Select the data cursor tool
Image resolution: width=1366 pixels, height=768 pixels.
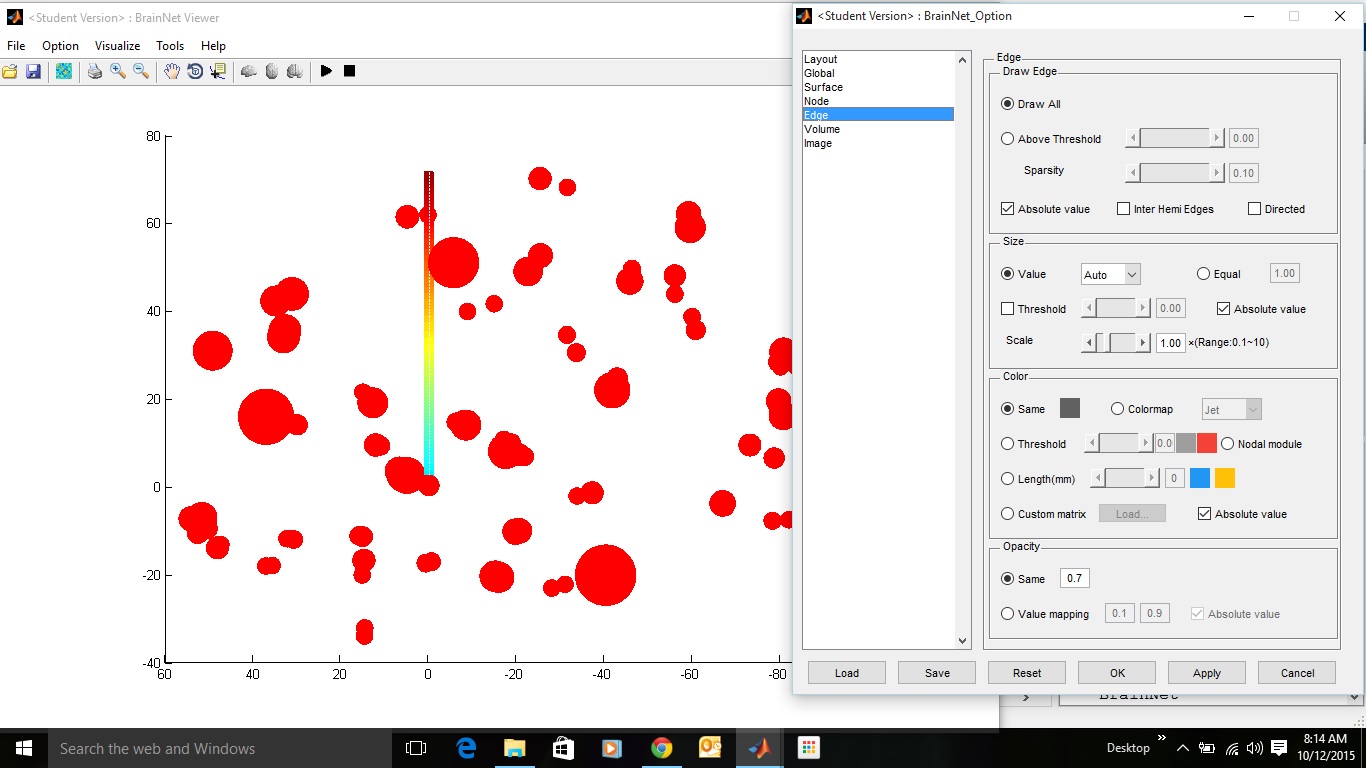tap(218, 71)
